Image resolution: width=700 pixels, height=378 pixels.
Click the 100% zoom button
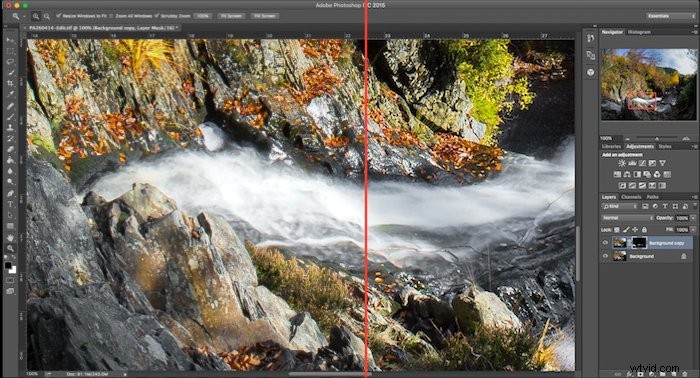coord(203,16)
